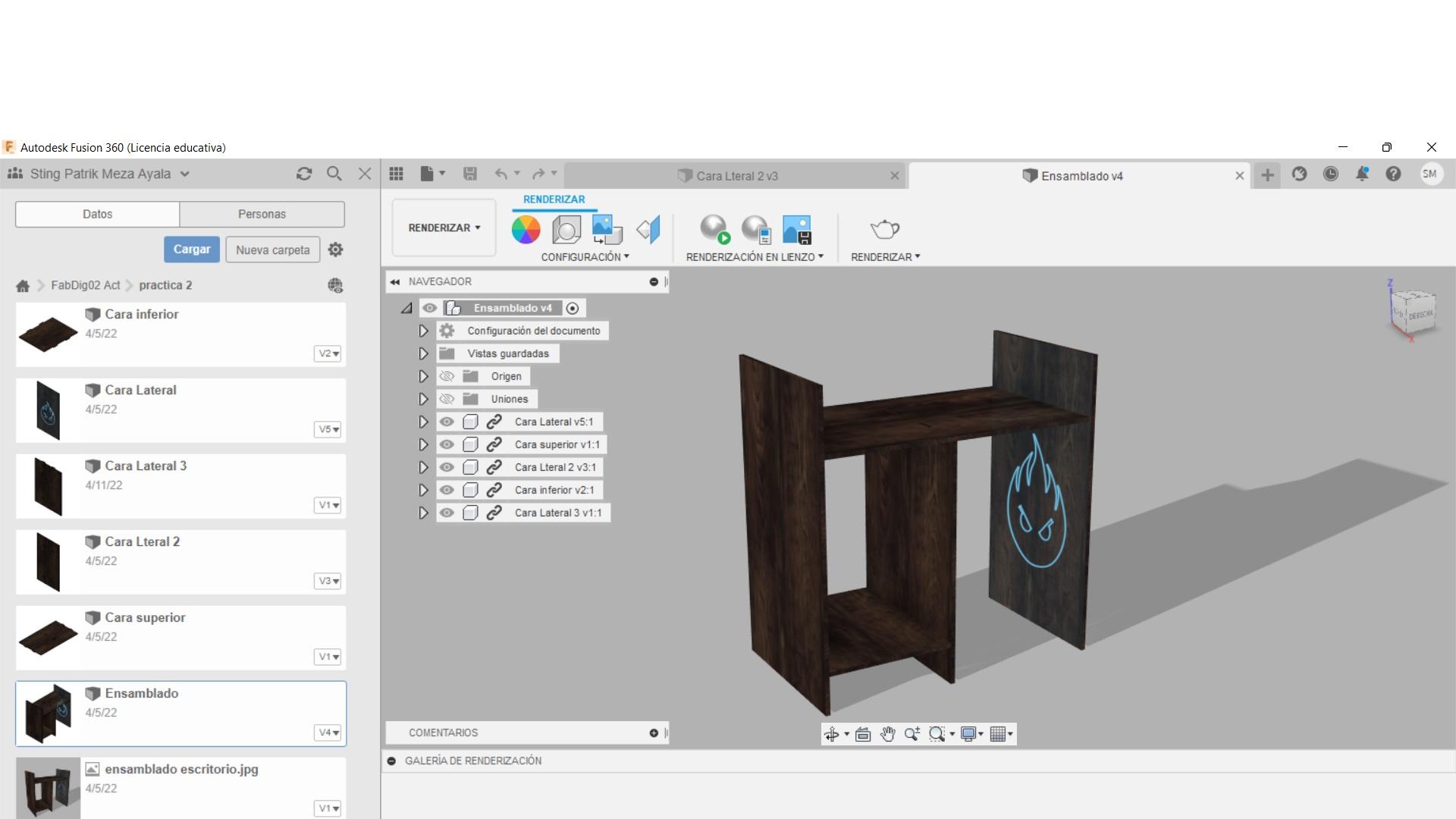Open the Appearance color wheel
This screenshot has height=819, width=1456.
[526, 229]
